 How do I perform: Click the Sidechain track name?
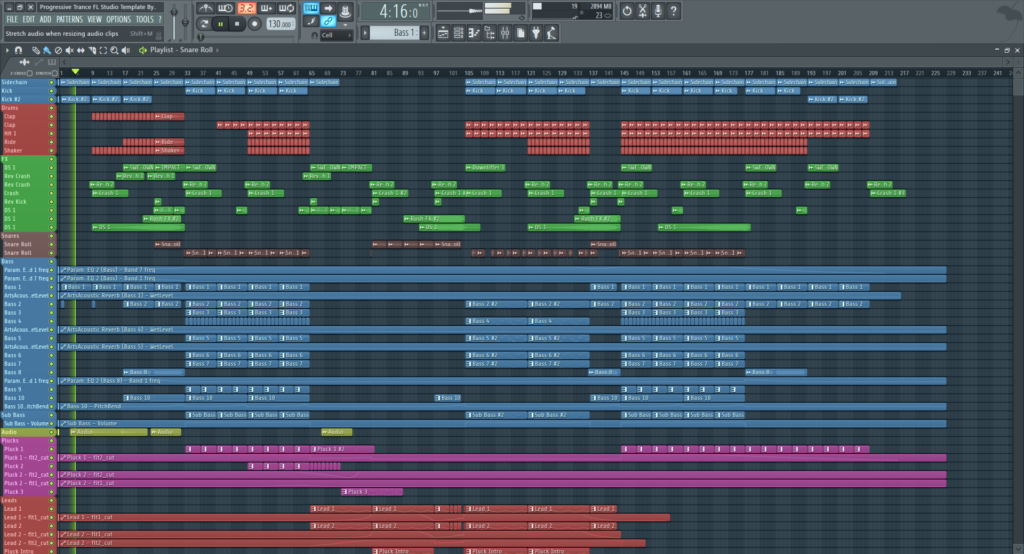[x=22, y=82]
